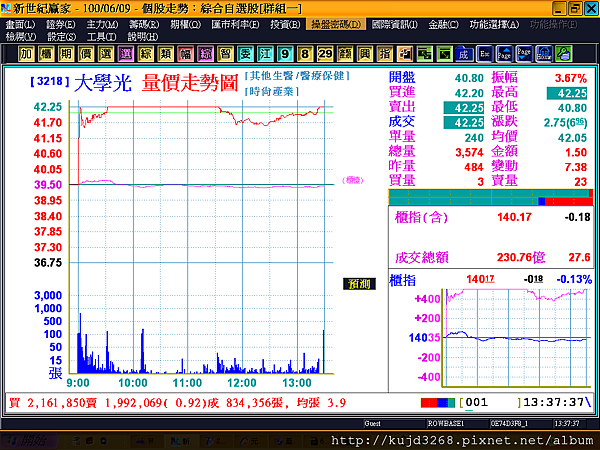Click the green key toolbar icon
This screenshot has width=600, height=450.
(564, 54)
